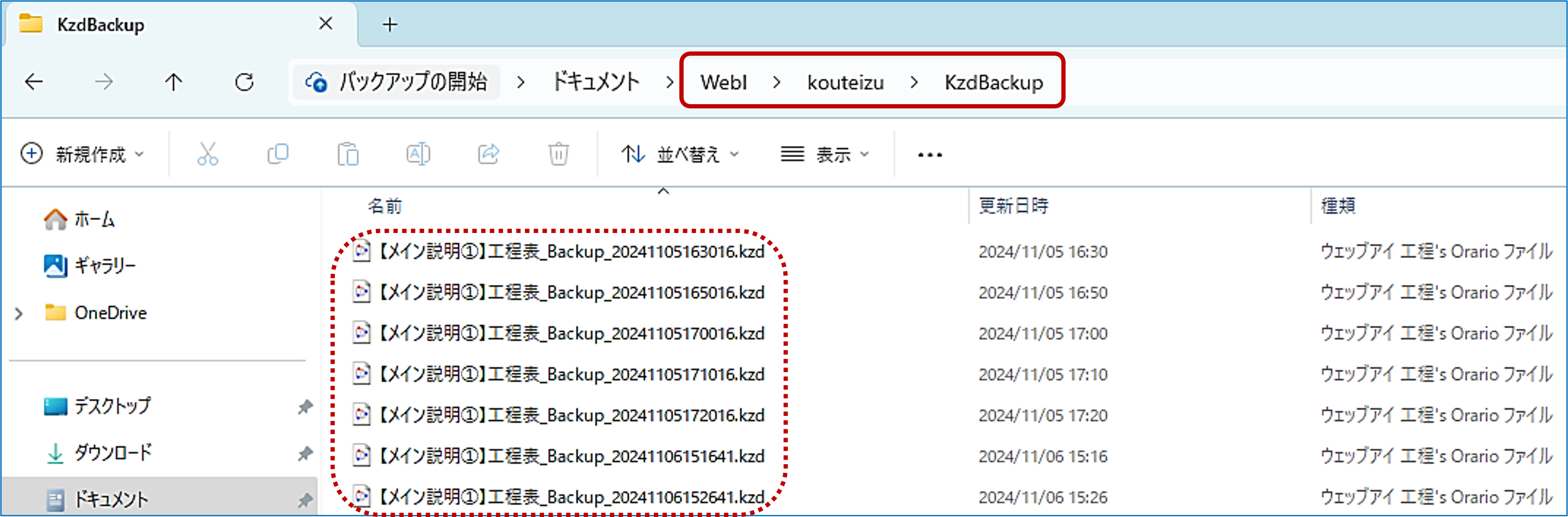Sort by 更新日時 column header
Screen dimensions: 1568x517
click(1013, 206)
